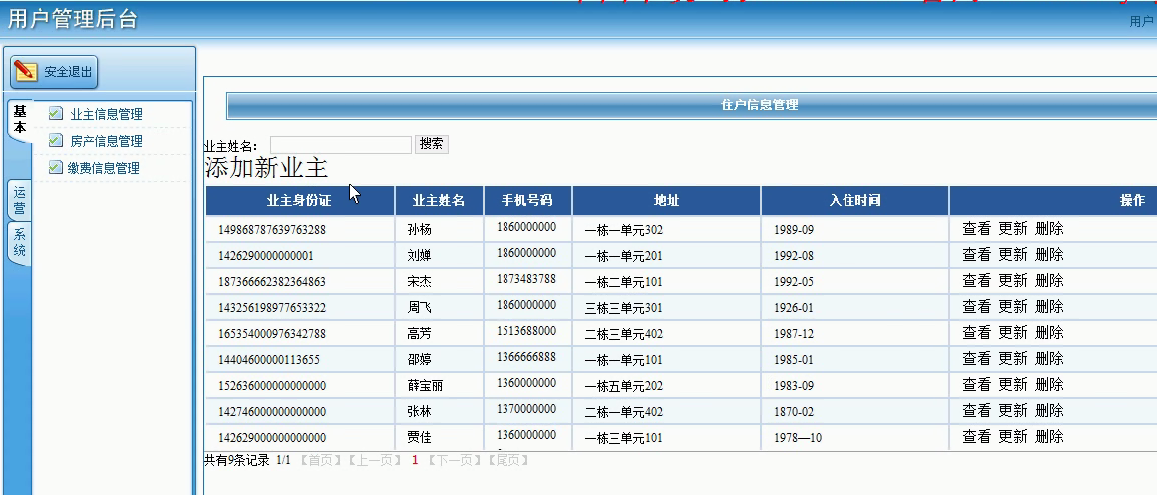Image resolution: width=1157 pixels, height=495 pixels.
Task: Select page number 1 in pagination
Action: coord(415,460)
